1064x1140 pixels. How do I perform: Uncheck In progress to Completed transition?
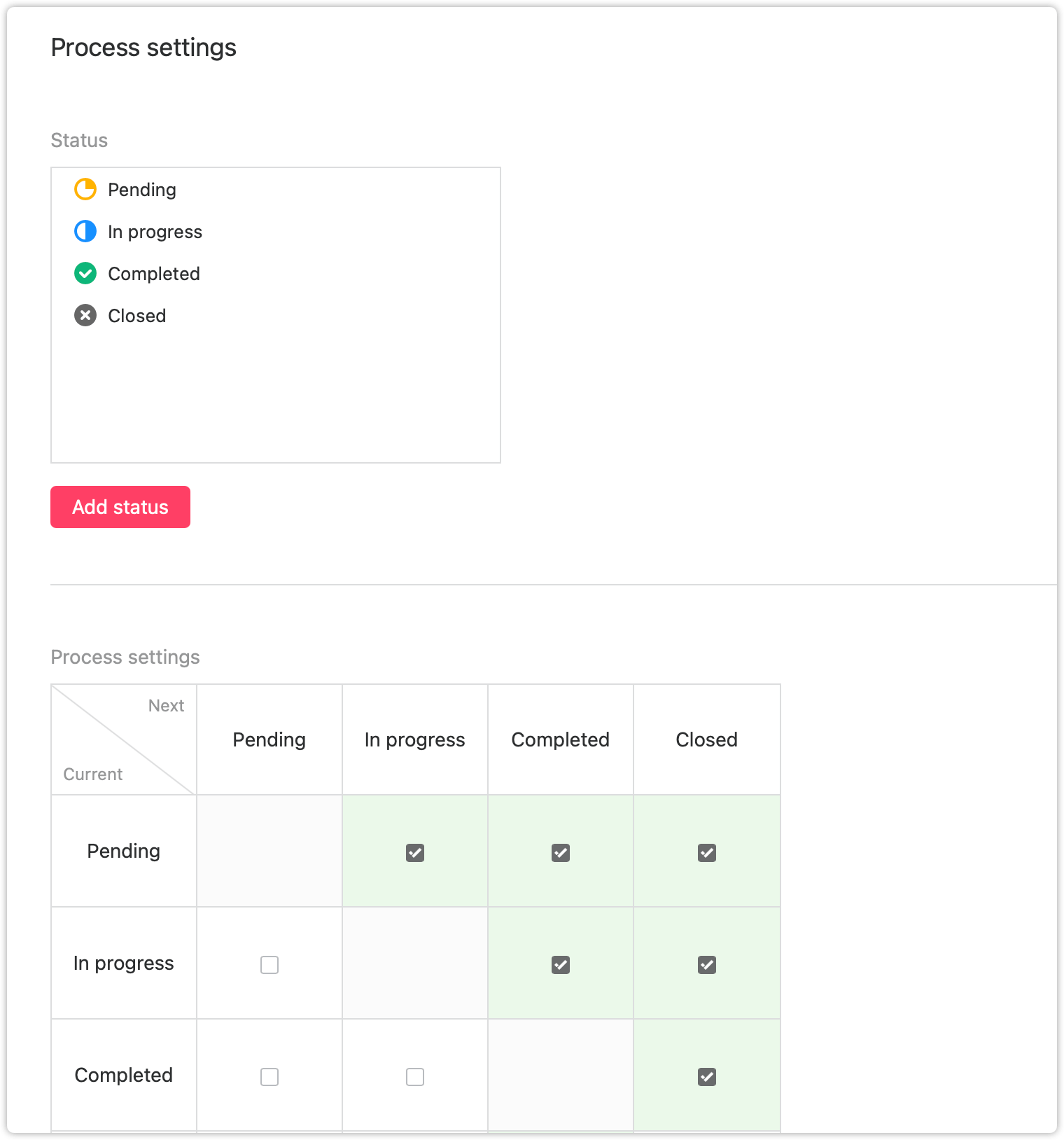point(561,965)
